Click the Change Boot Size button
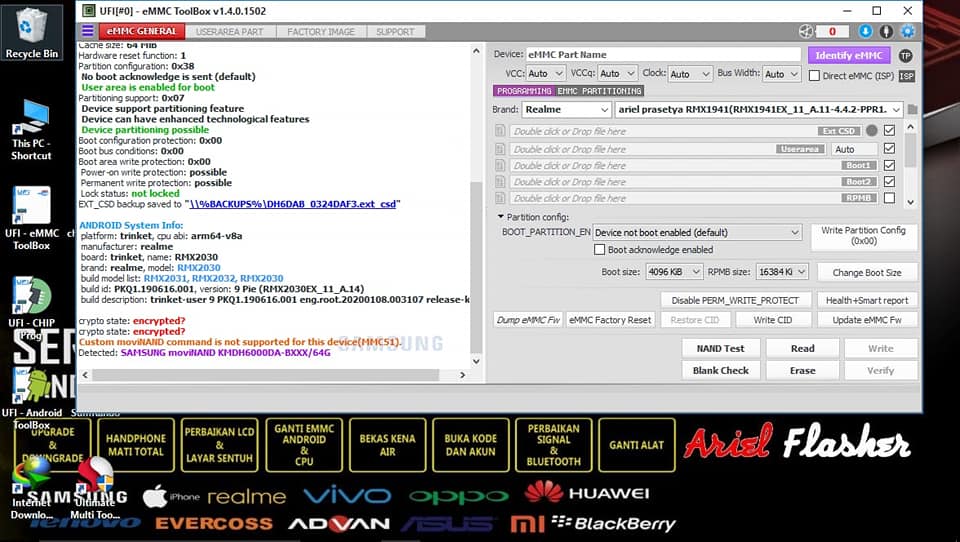Screen dimensions: 960x542 pyautogui.click(x=867, y=273)
